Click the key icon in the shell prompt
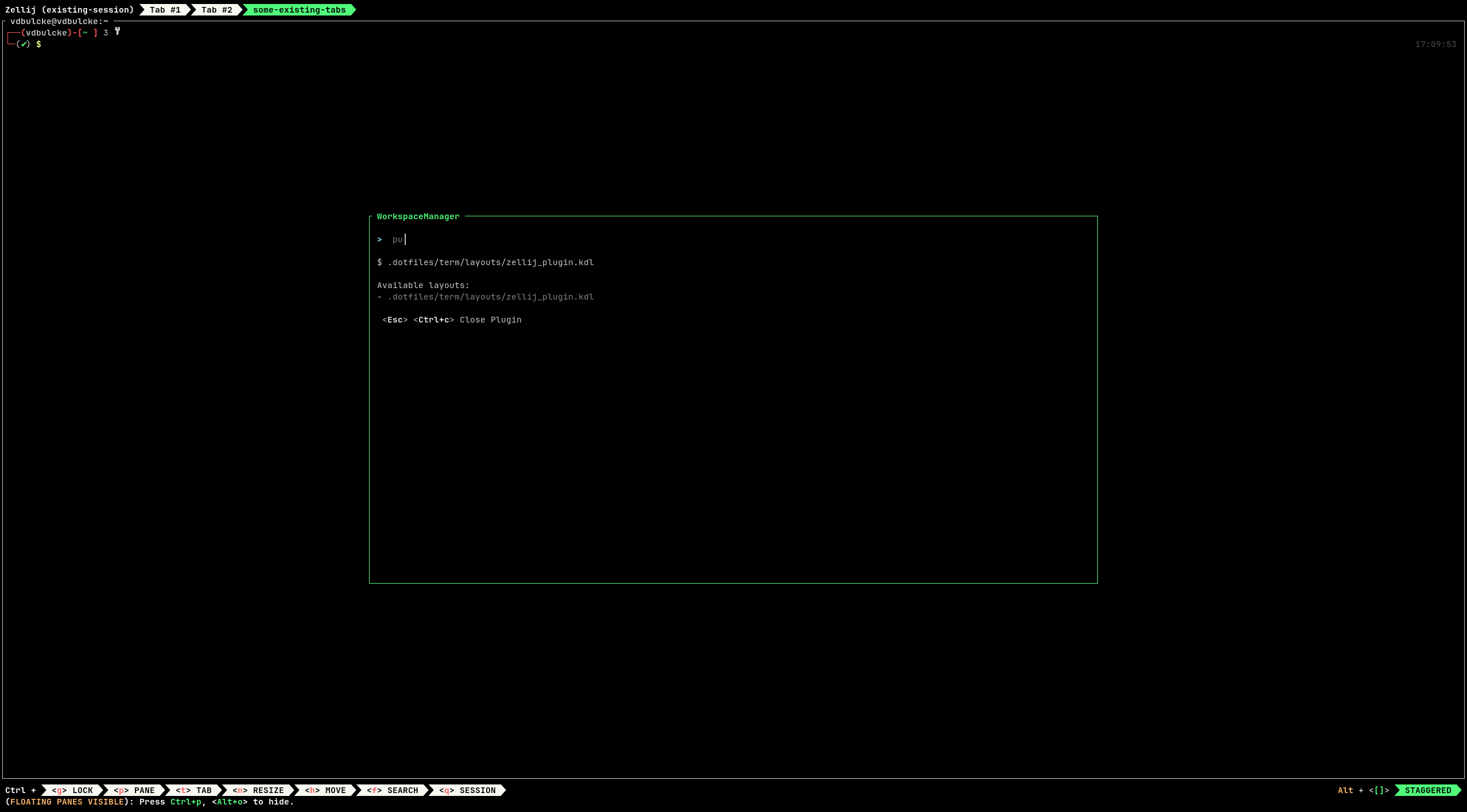The image size is (1467, 812). click(117, 32)
